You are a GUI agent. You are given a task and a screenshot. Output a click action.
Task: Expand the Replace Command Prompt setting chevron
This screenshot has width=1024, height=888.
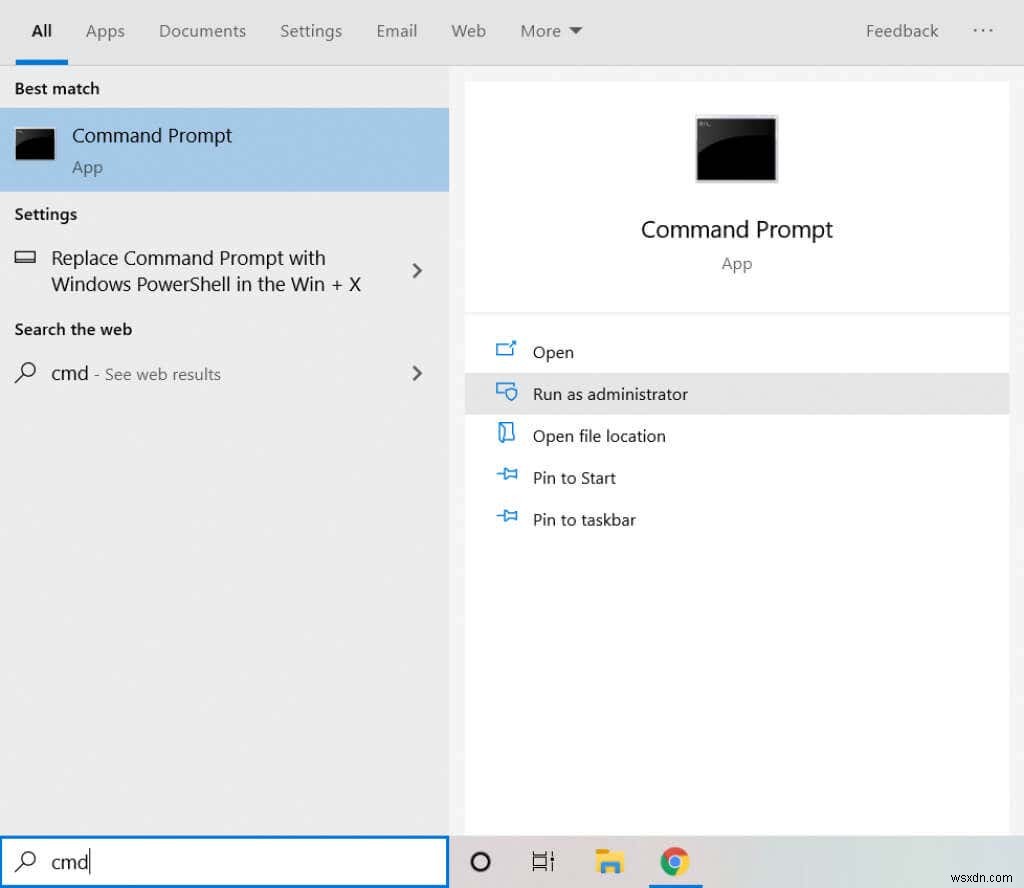[x=417, y=270]
